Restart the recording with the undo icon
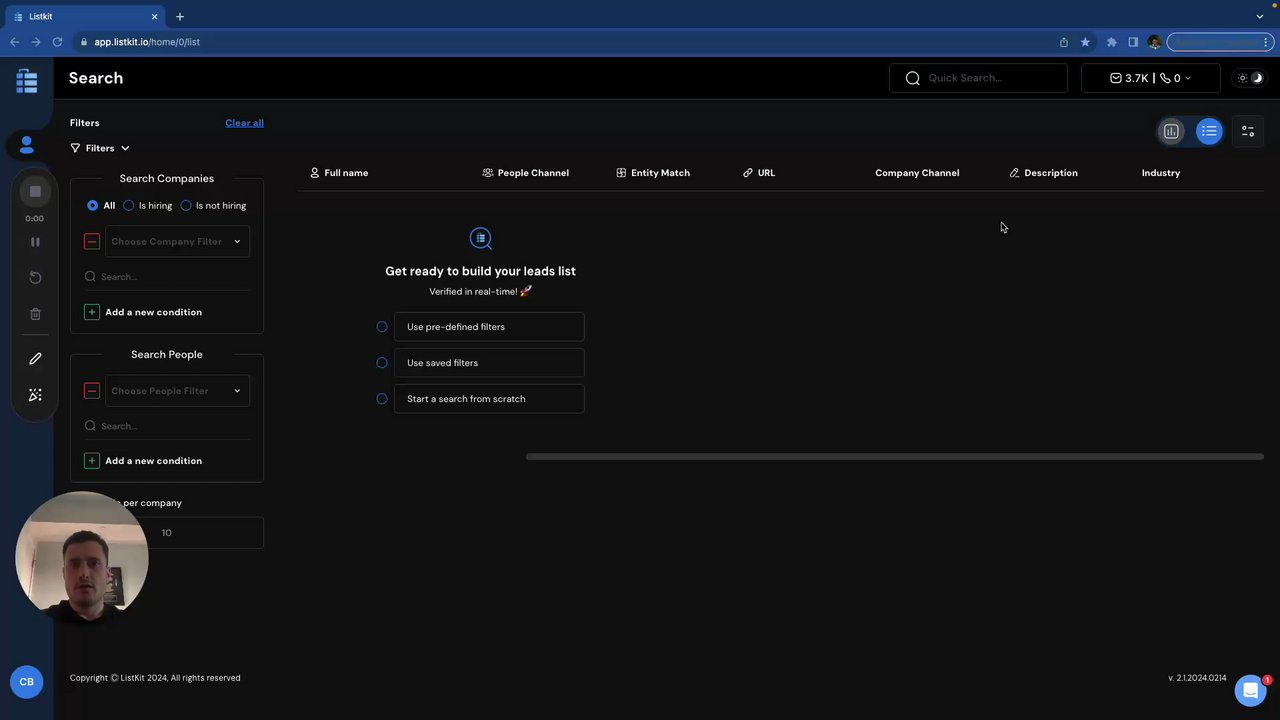Image resolution: width=1280 pixels, height=720 pixels. point(35,277)
